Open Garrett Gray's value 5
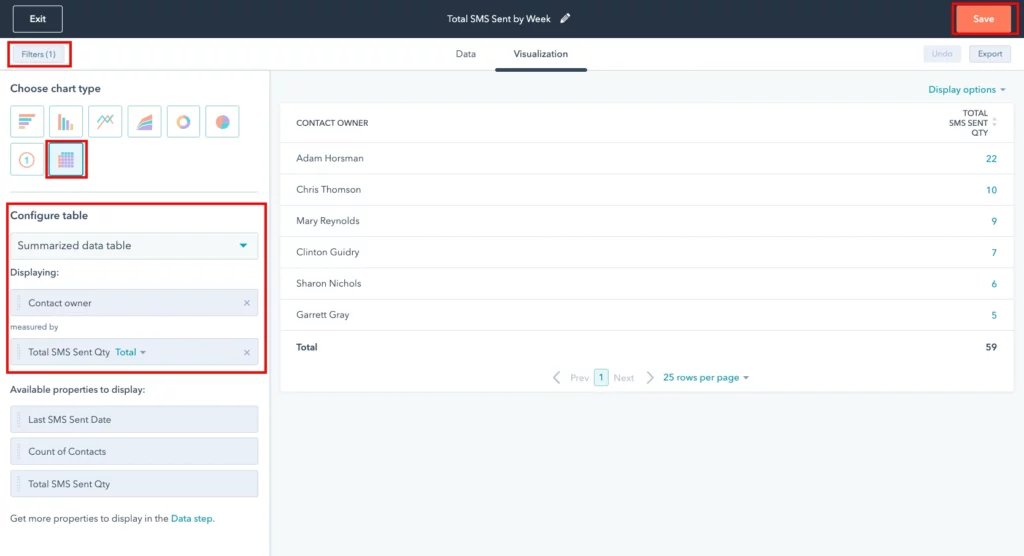This screenshot has width=1024, height=556. pos(994,315)
